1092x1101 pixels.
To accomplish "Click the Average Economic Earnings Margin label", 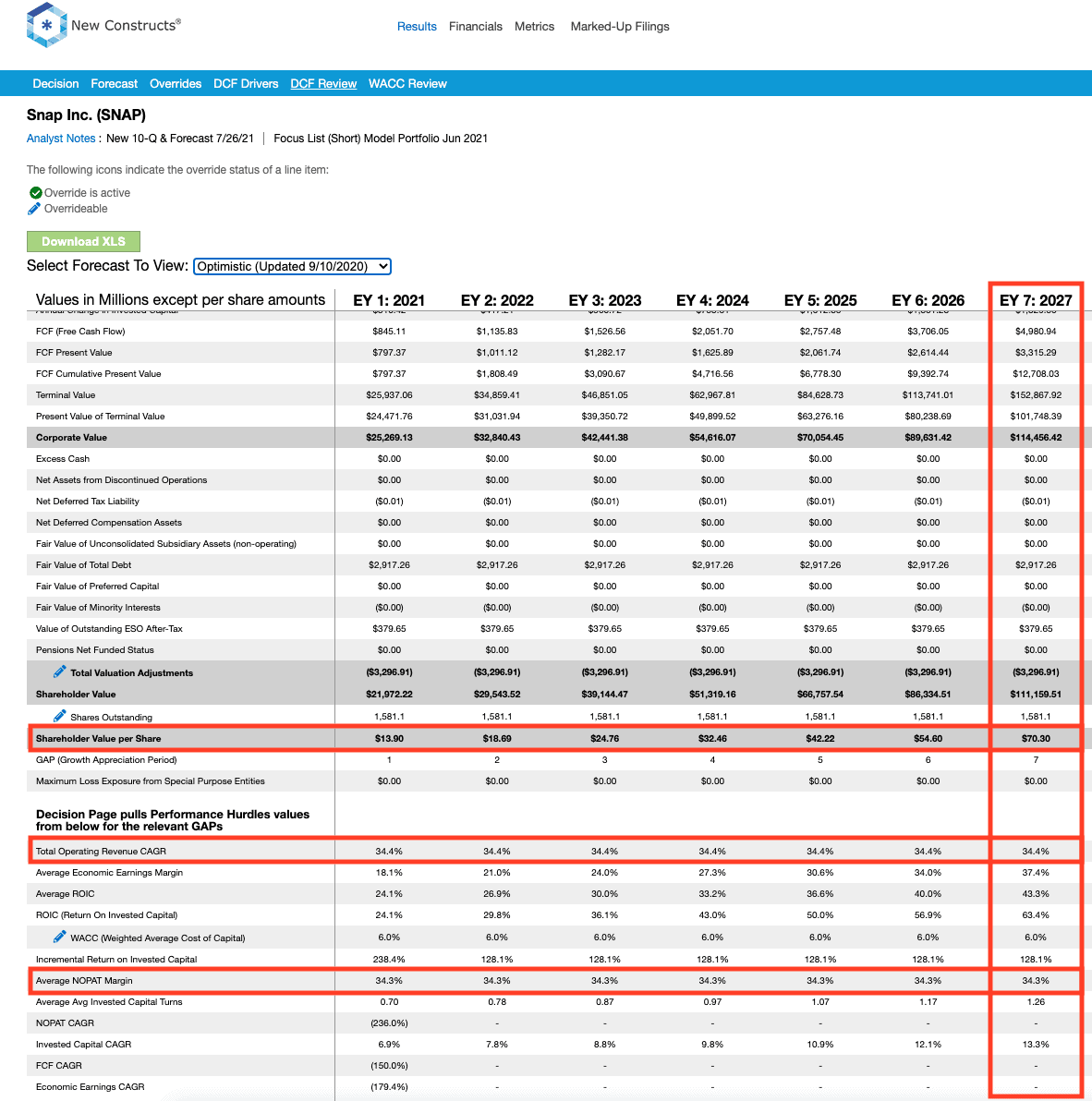I will (110, 873).
